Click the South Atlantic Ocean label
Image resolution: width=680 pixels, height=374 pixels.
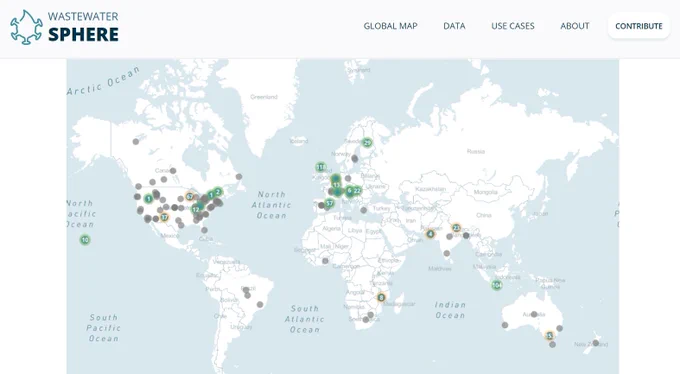click(x=304, y=319)
